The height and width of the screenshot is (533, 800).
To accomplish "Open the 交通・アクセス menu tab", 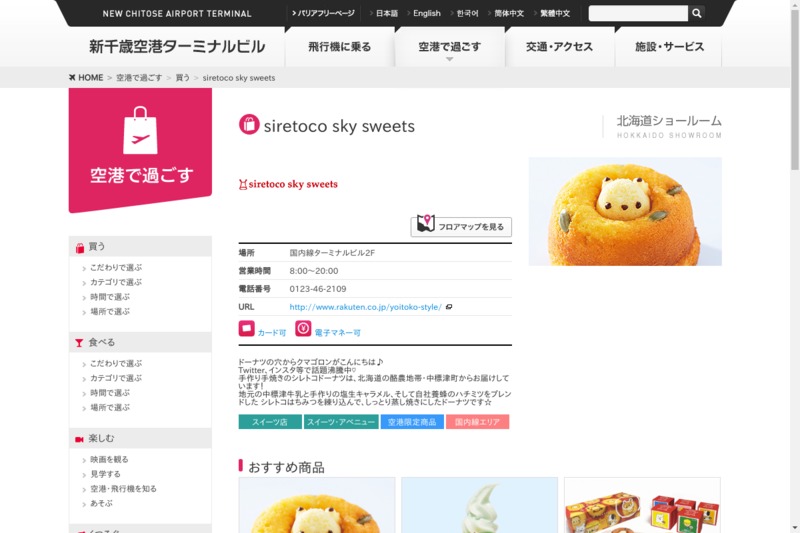I will coord(559,47).
